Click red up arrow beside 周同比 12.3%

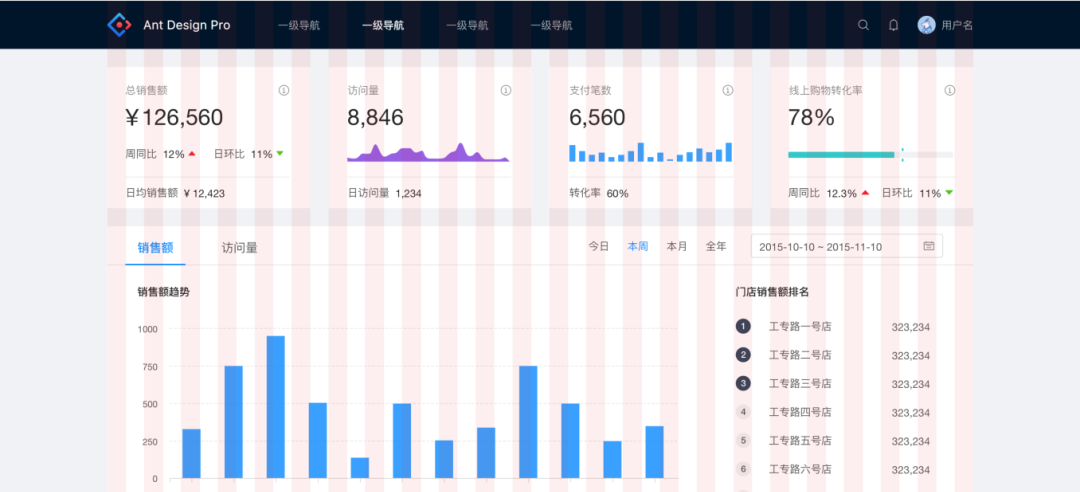(864, 193)
